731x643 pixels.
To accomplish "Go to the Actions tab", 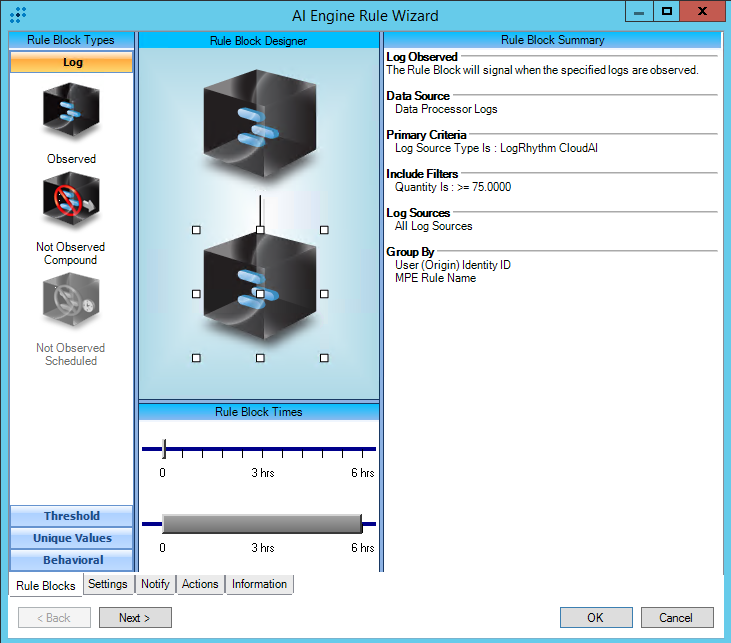I will pos(200,584).
